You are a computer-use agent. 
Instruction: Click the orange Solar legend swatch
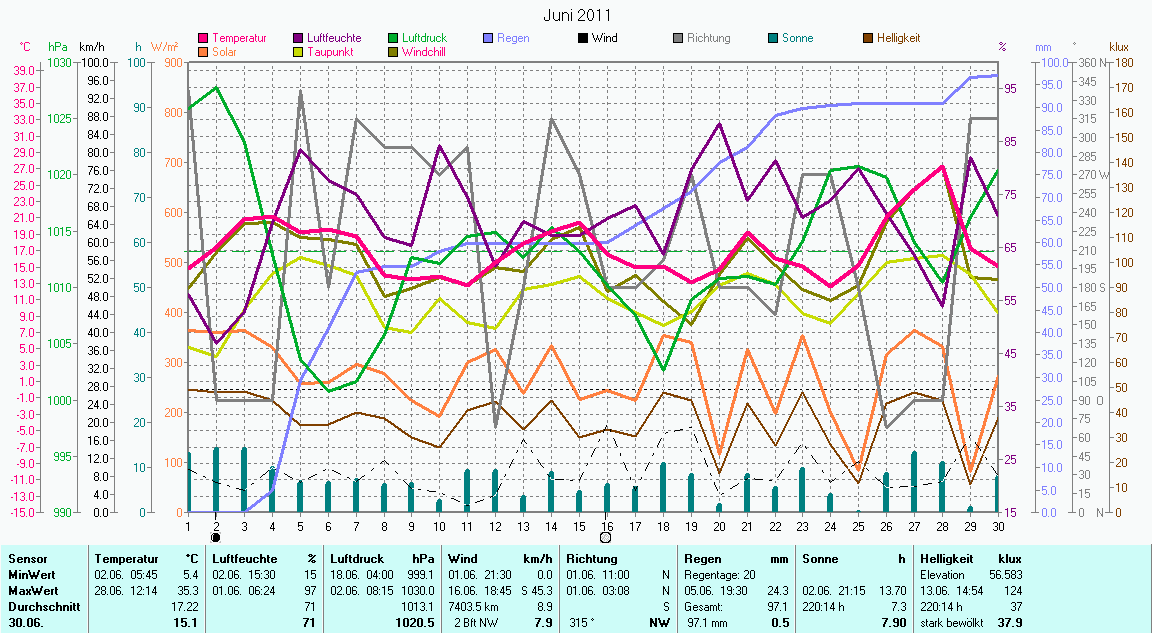204,52
